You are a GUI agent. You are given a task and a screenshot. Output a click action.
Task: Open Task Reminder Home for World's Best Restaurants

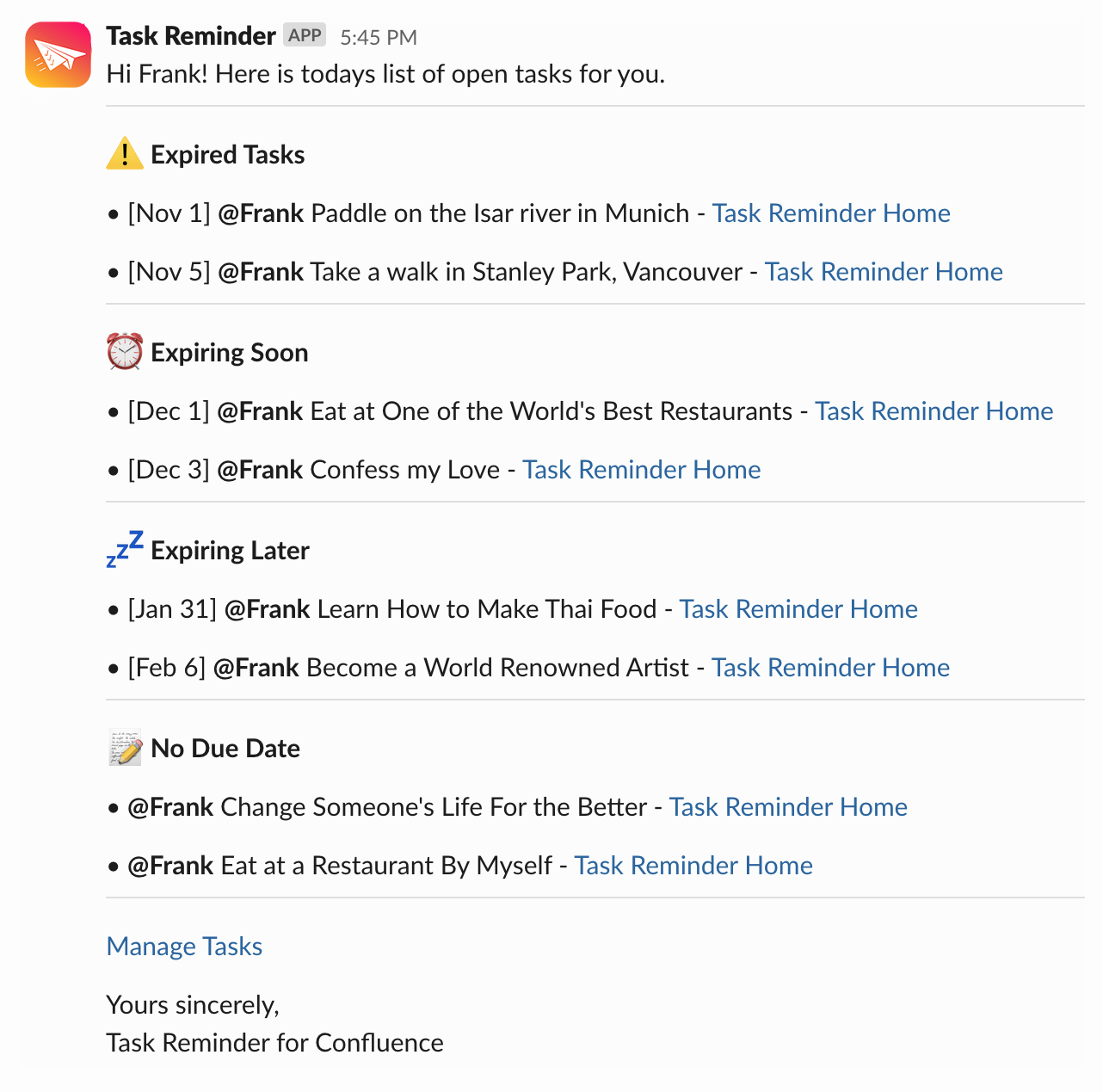pos(934,410)
